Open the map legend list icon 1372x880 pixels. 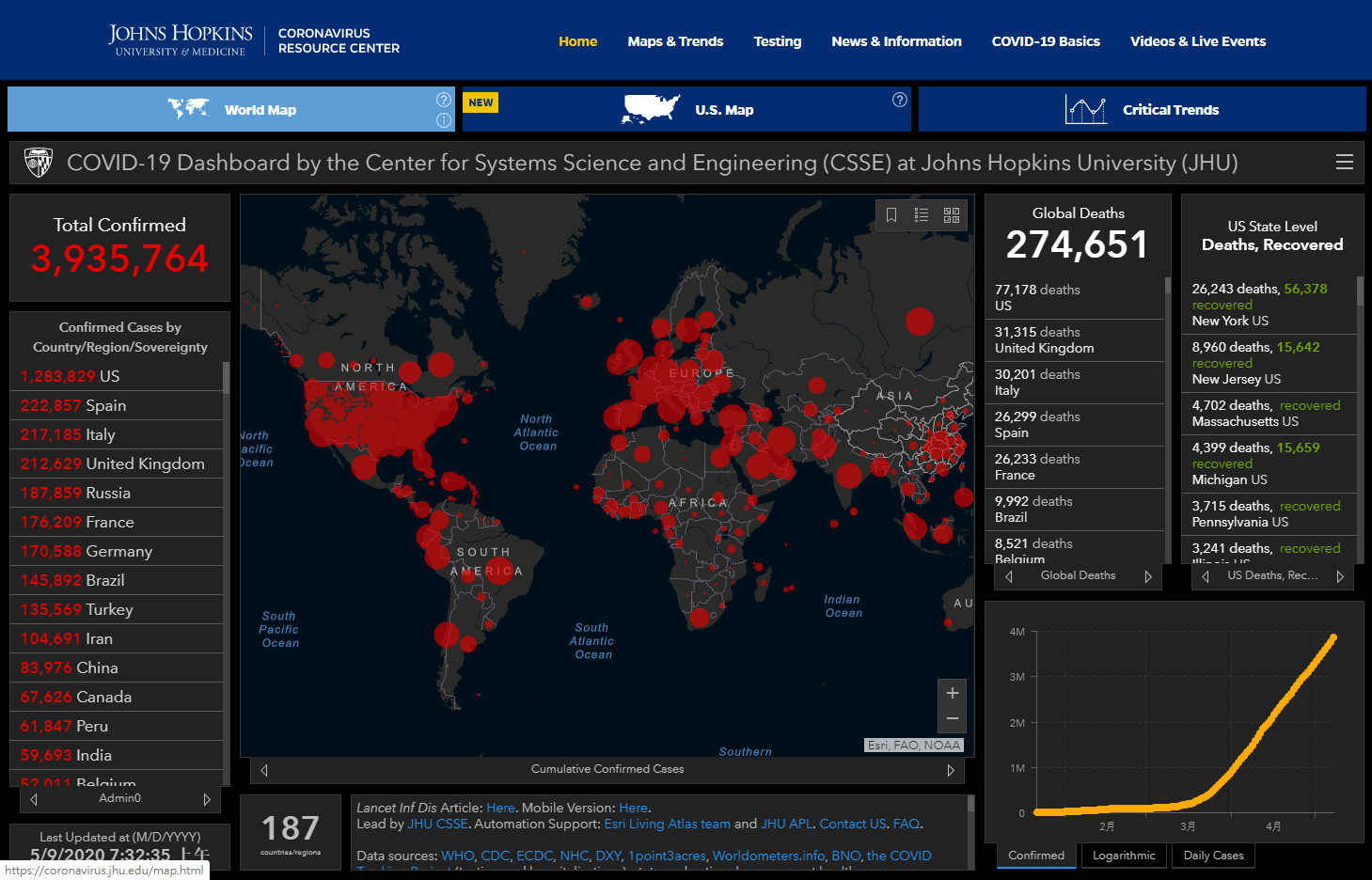[922, 215]
